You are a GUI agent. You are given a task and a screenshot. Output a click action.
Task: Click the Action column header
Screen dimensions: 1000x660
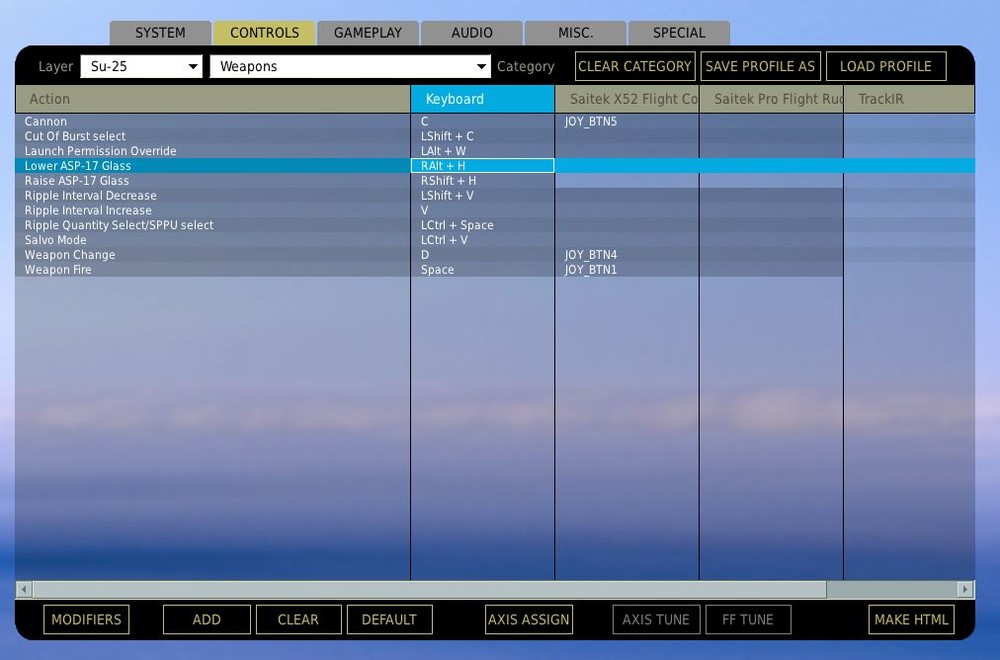click(x=213, y=99)
